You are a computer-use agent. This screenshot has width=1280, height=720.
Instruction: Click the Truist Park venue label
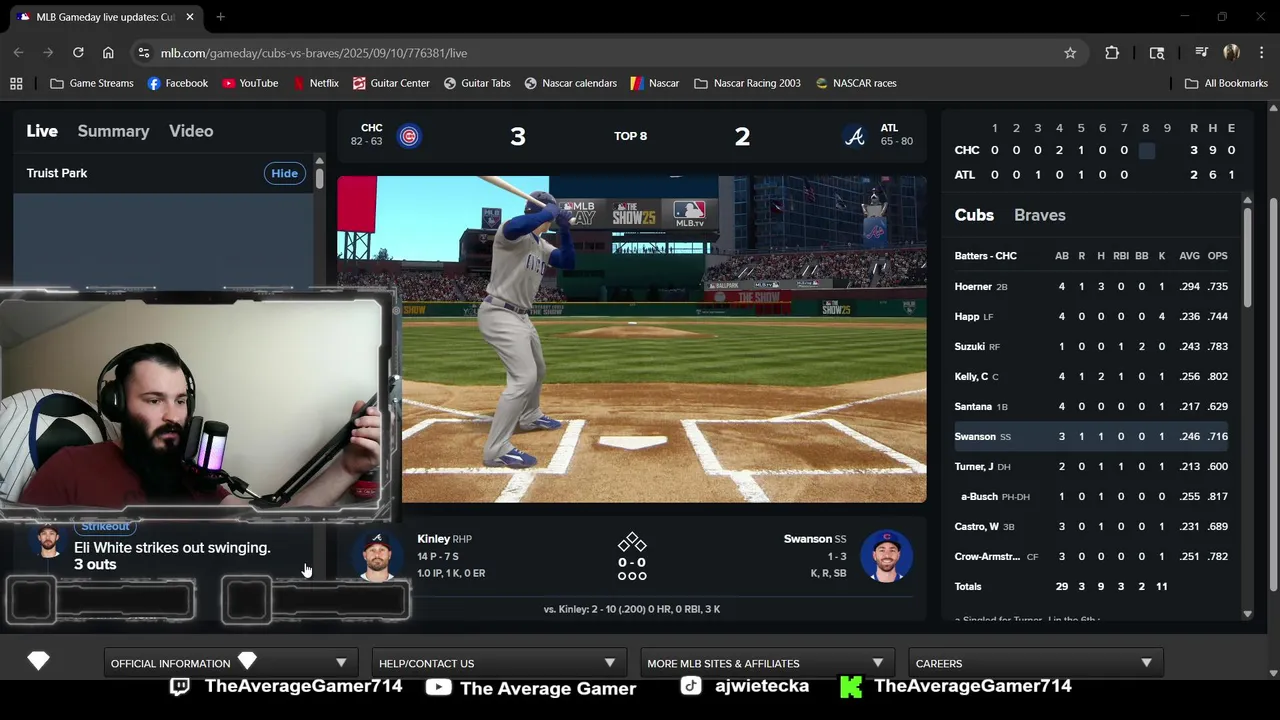(57, 173)
